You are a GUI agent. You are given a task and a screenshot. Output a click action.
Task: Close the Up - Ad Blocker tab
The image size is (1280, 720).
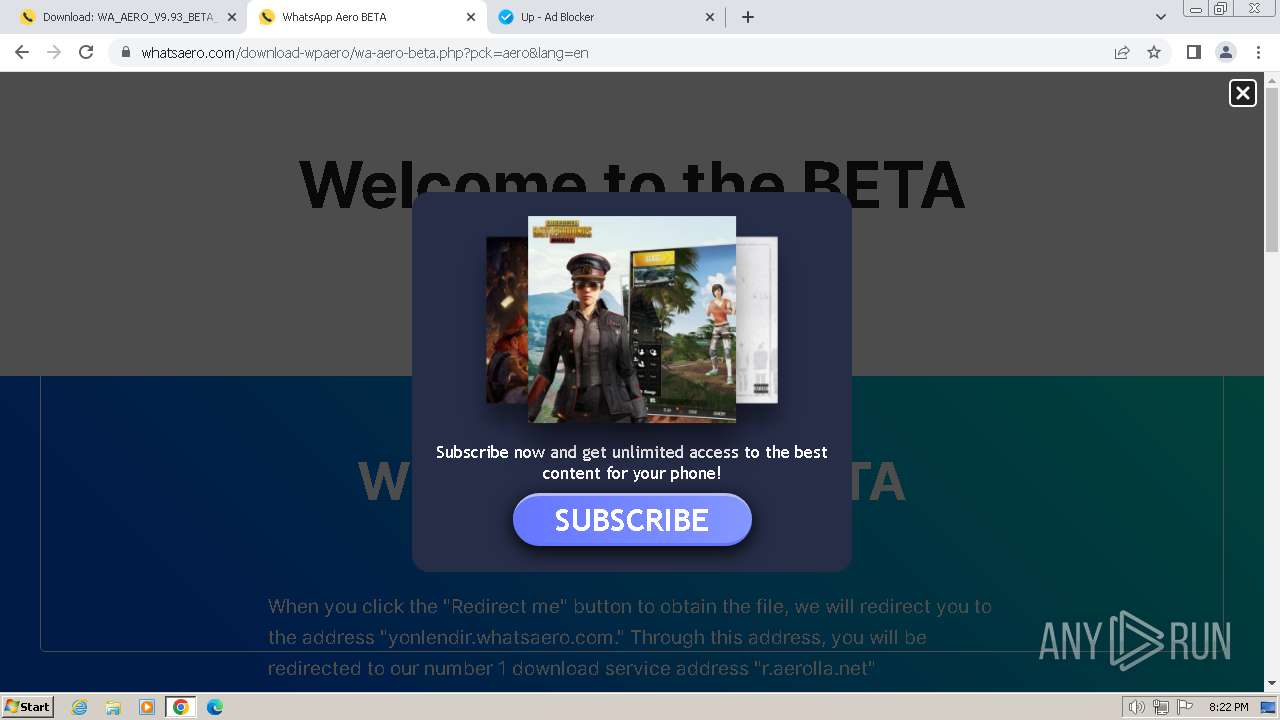tap(710, 17)
